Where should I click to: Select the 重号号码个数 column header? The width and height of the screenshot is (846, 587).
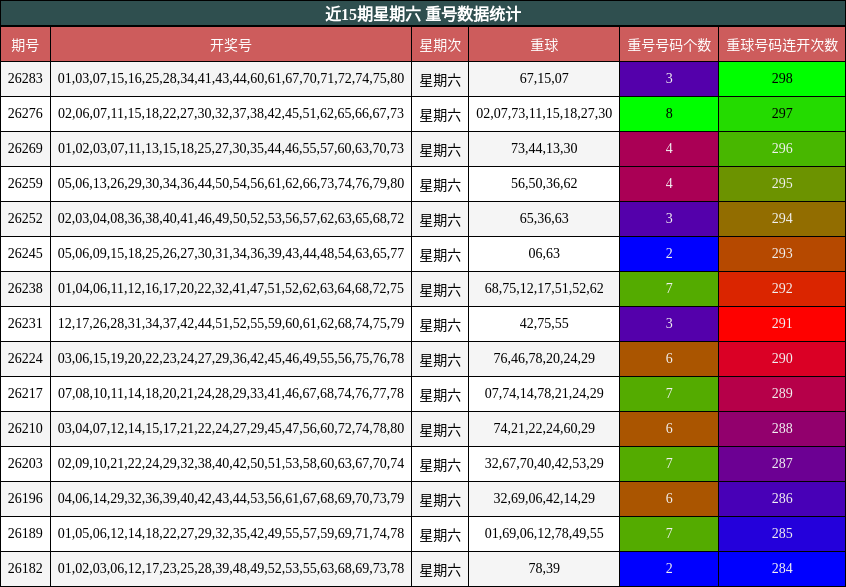pyautogui.click(x=669, y=44)
